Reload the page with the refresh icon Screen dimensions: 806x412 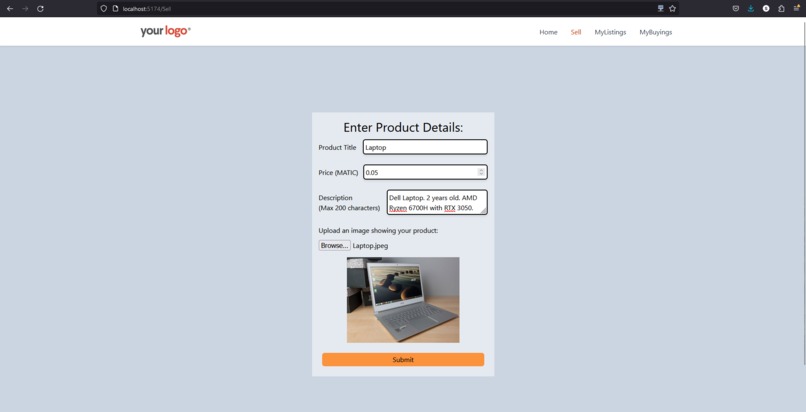(41, 9)
